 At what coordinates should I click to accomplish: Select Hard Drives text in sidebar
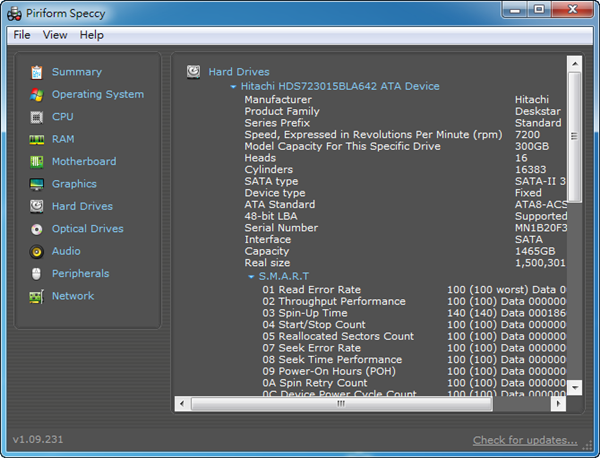point(82,206)
